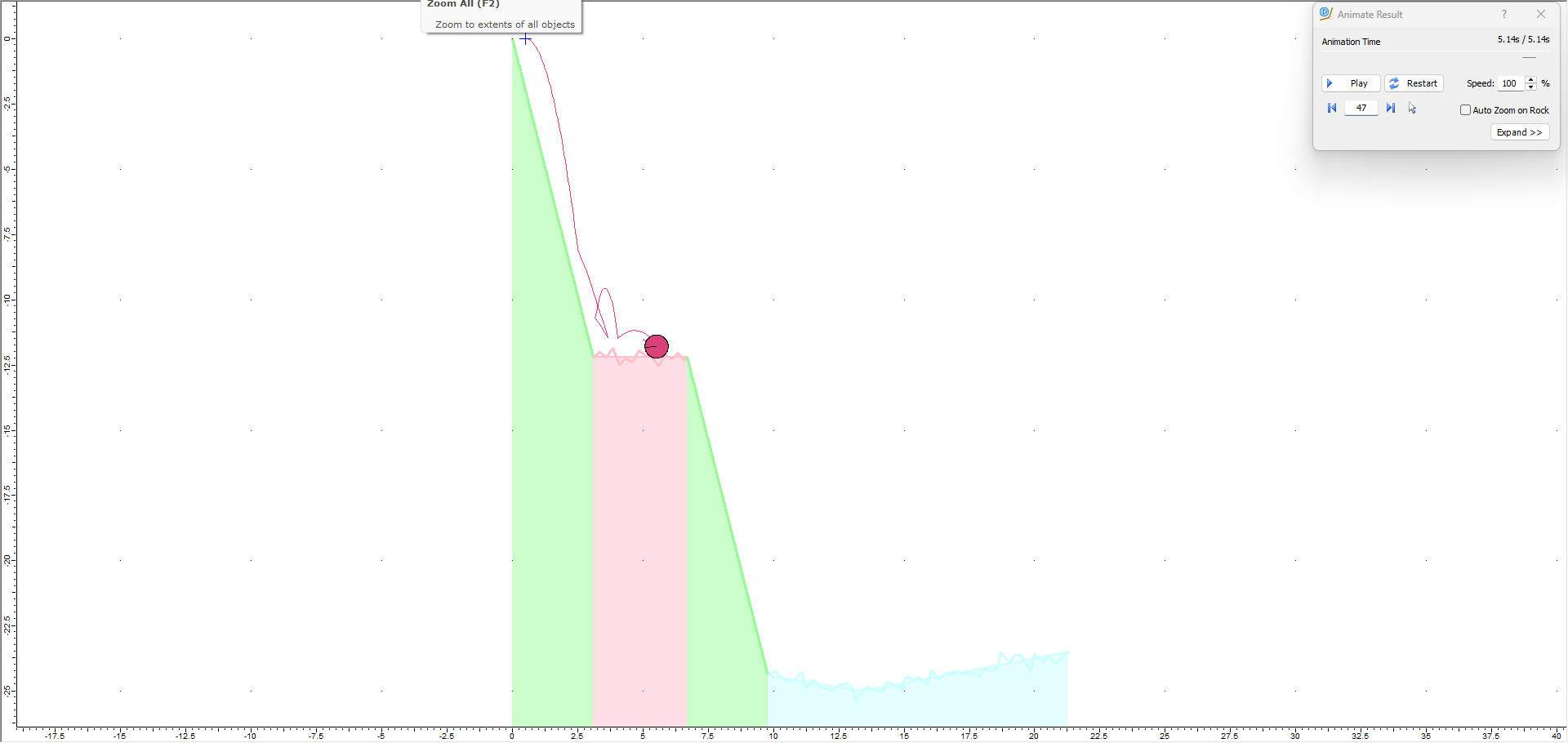Close the Animate Result panel

coord(1541,14)
